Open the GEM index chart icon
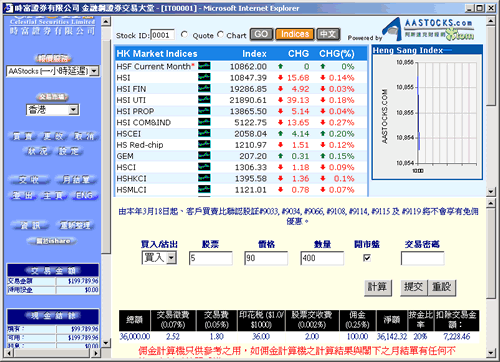Screen dimensions: 500x362 204,155
